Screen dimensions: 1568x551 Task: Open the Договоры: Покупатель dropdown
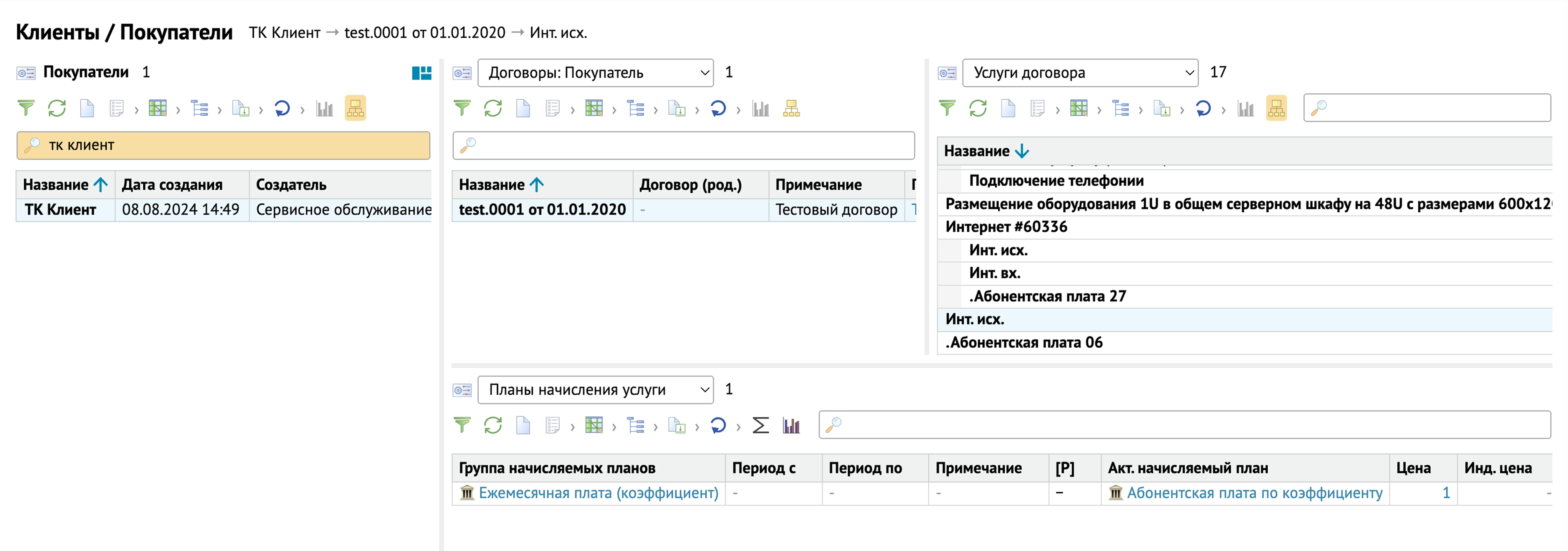(x=595, y=73)
